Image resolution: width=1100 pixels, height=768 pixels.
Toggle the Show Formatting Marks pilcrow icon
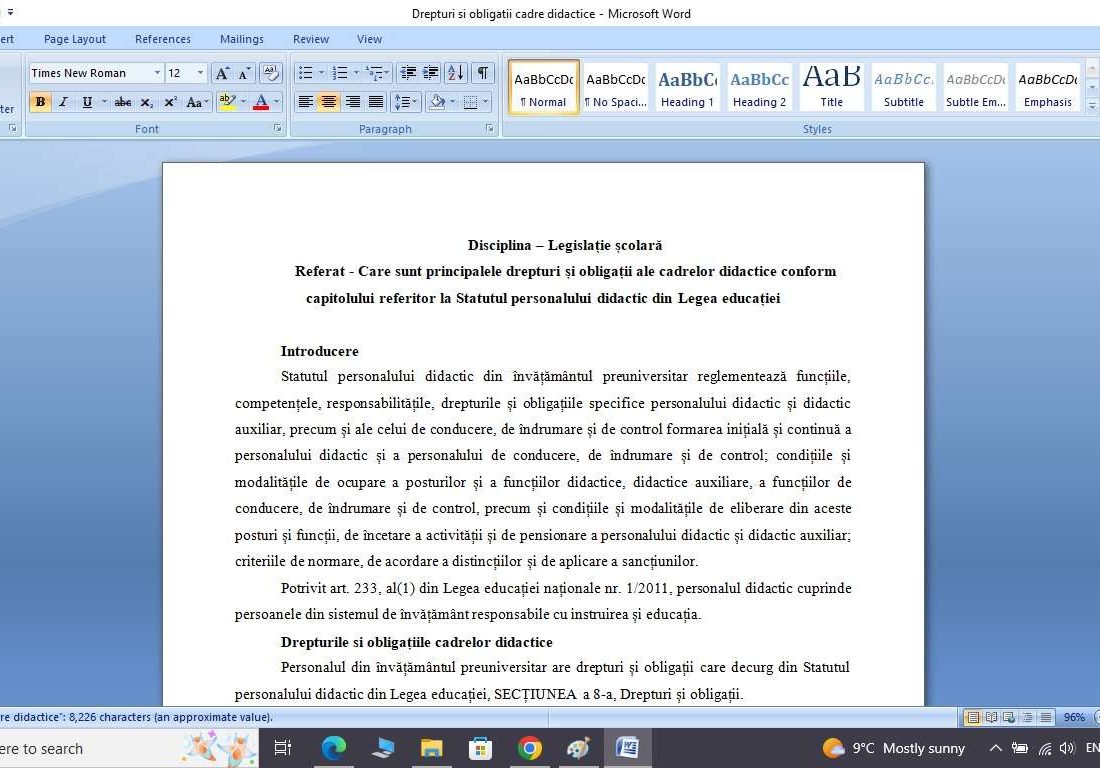481,73
